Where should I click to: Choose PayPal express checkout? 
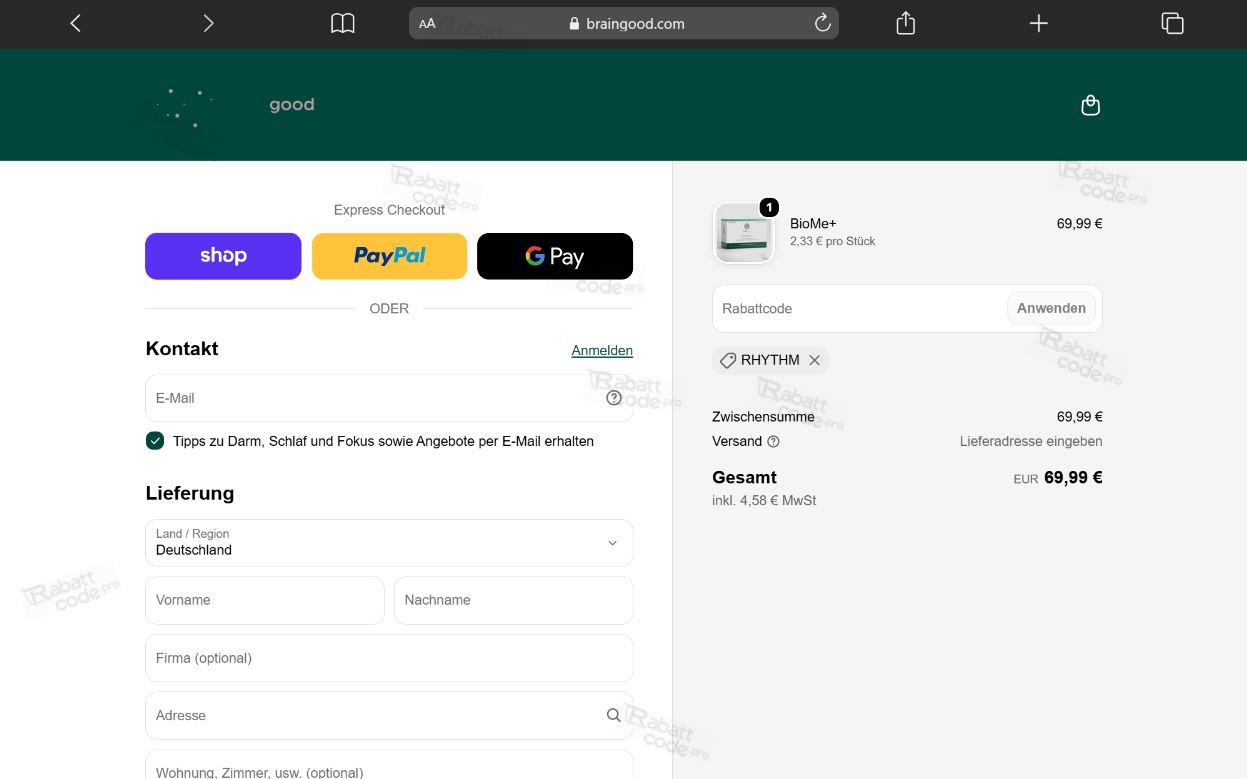(x=389, y=256)
